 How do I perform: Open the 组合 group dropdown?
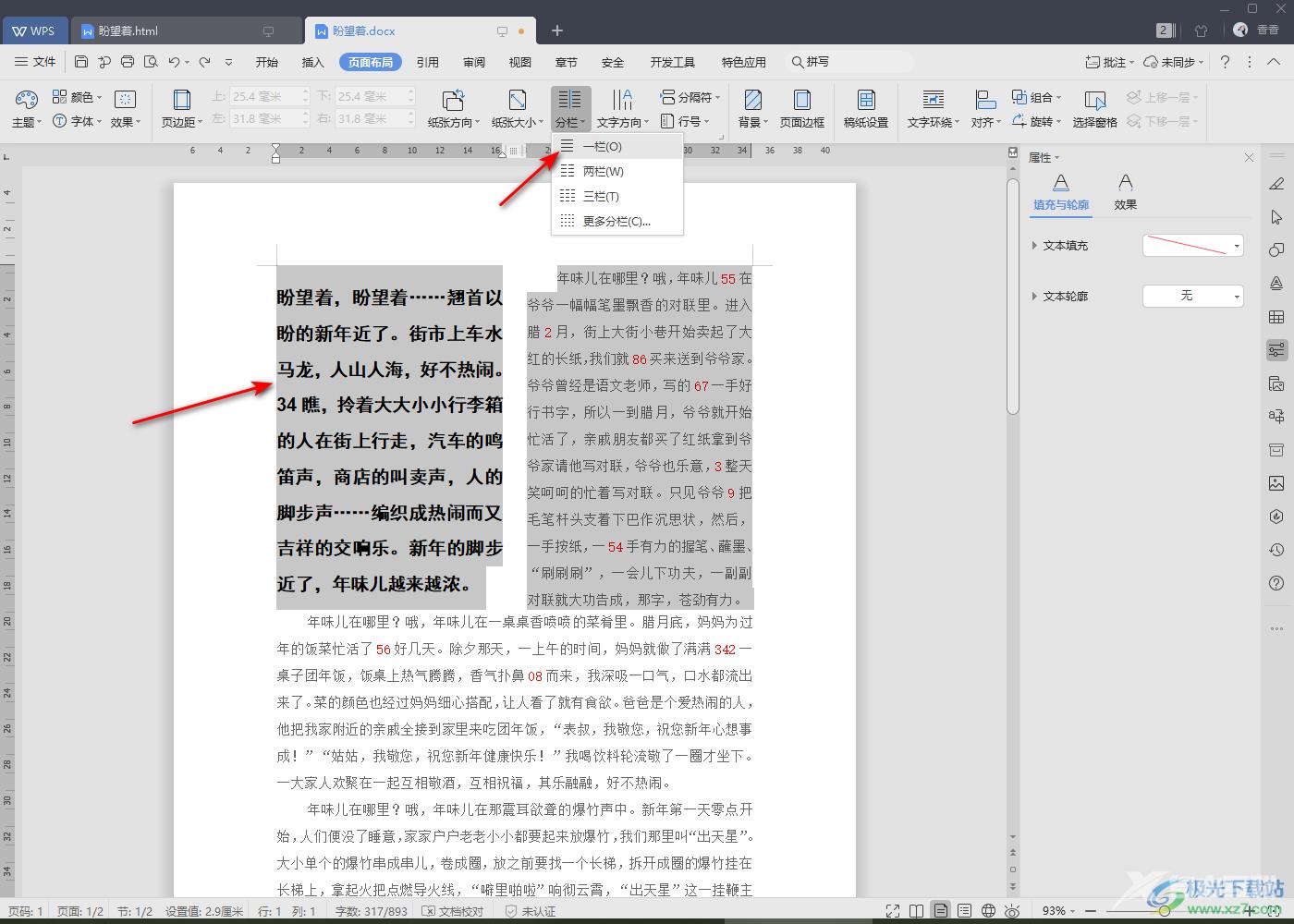click(x=1036, y=96)
